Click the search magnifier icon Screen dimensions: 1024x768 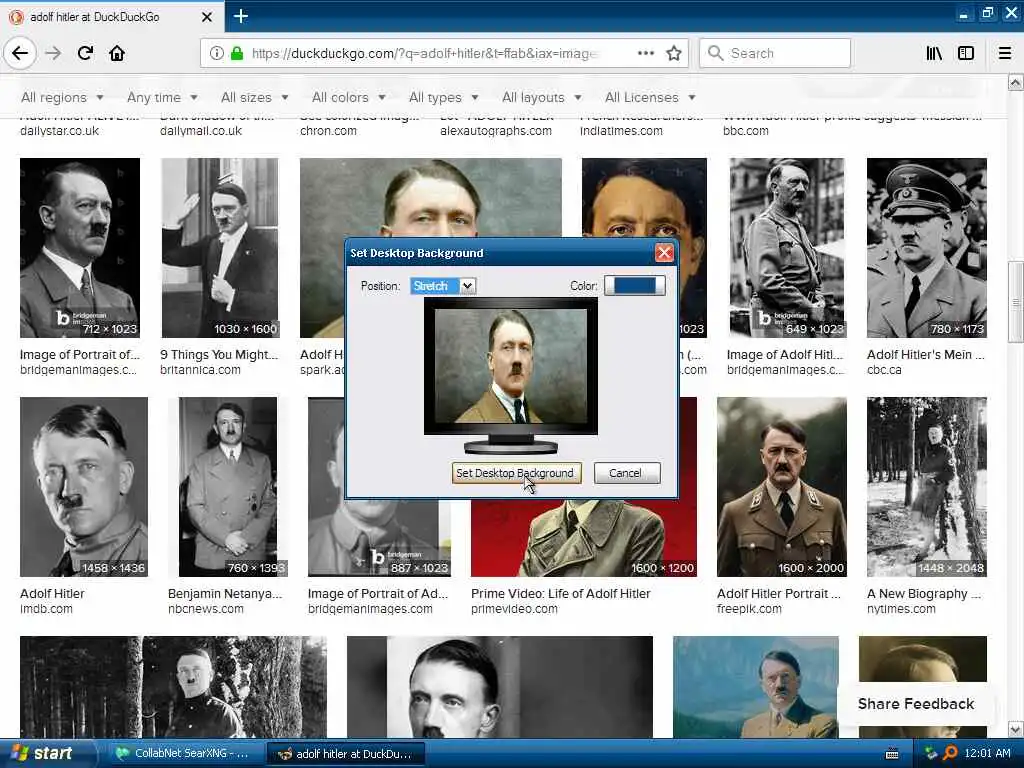tap(716, 53)
